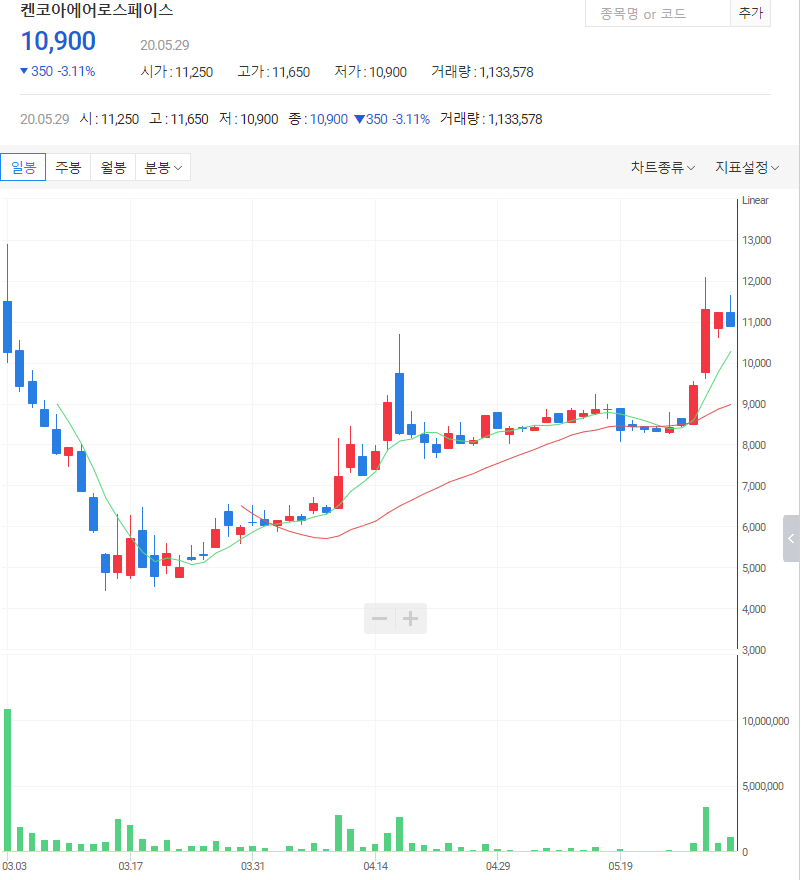This screenshot has height=880, width=801.
Task: Zoom in chart with plus button
Action: click(x=411, y=618)
